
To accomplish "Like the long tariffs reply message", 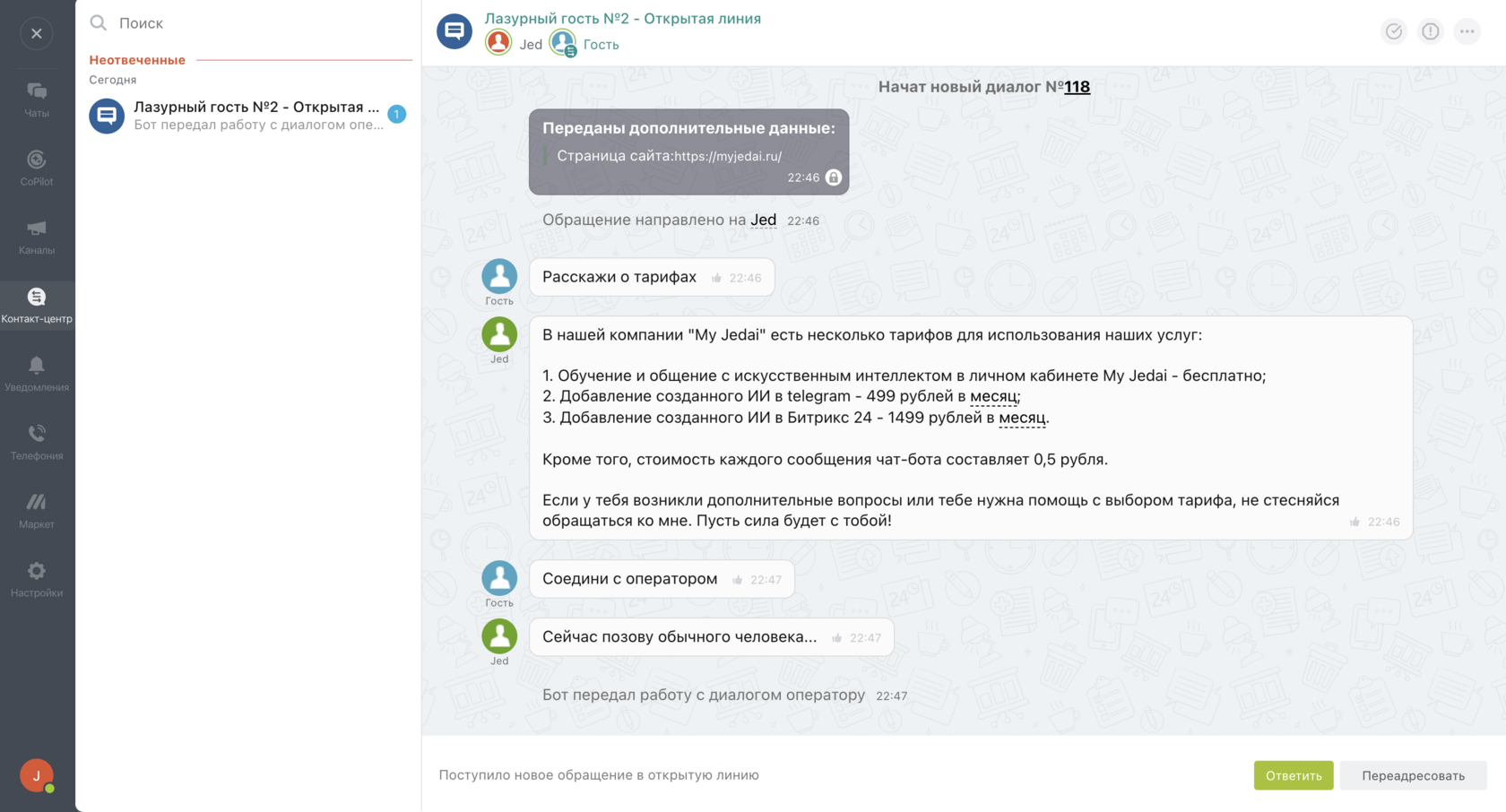I will (x=1355, y=523).
